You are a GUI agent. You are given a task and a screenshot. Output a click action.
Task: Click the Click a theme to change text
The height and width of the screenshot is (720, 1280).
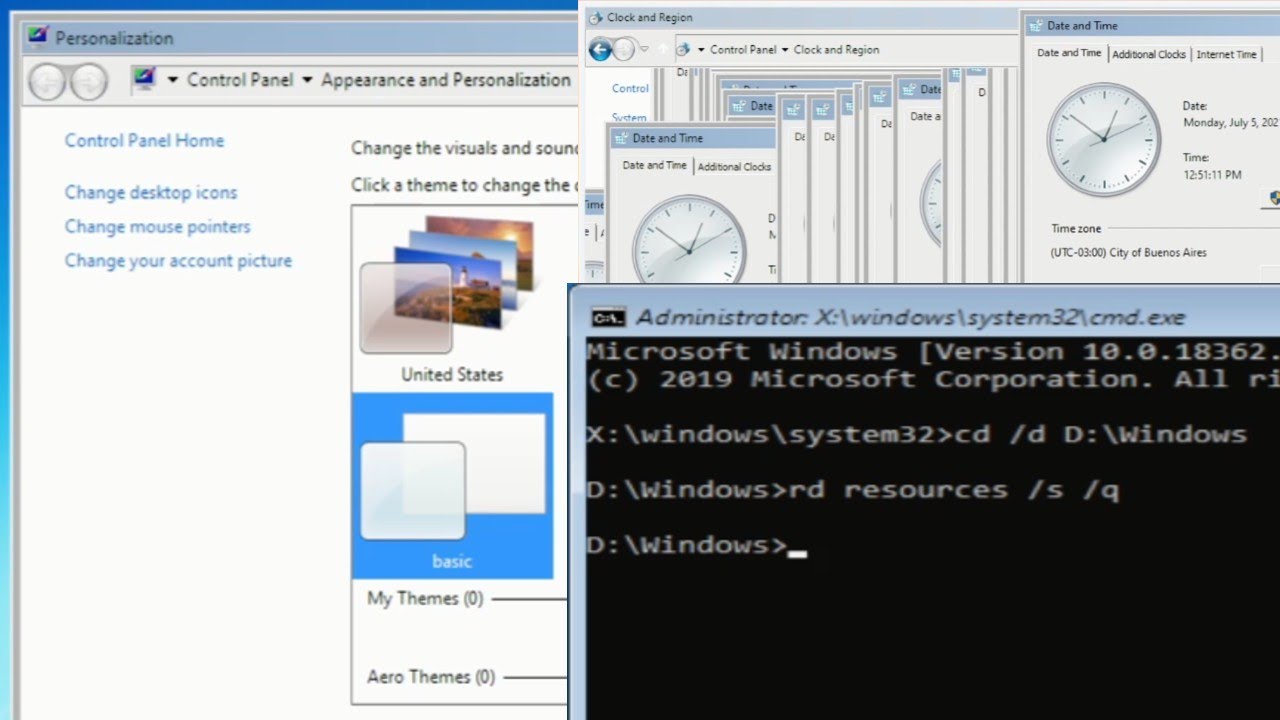click(x=465, y=185)
